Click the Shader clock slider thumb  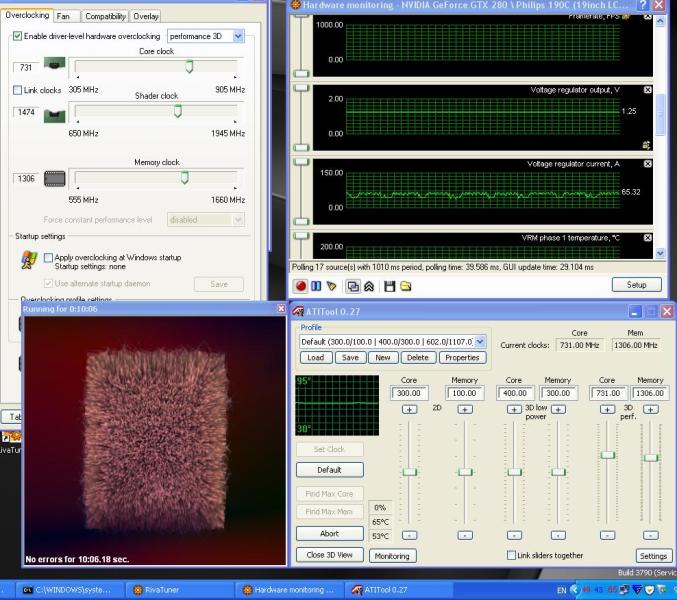coord(177,111)
